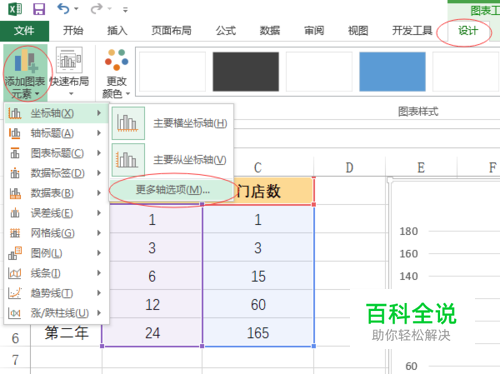
Task: Switch to the 开发工具 tab
Action: click(x=412, y=31)
